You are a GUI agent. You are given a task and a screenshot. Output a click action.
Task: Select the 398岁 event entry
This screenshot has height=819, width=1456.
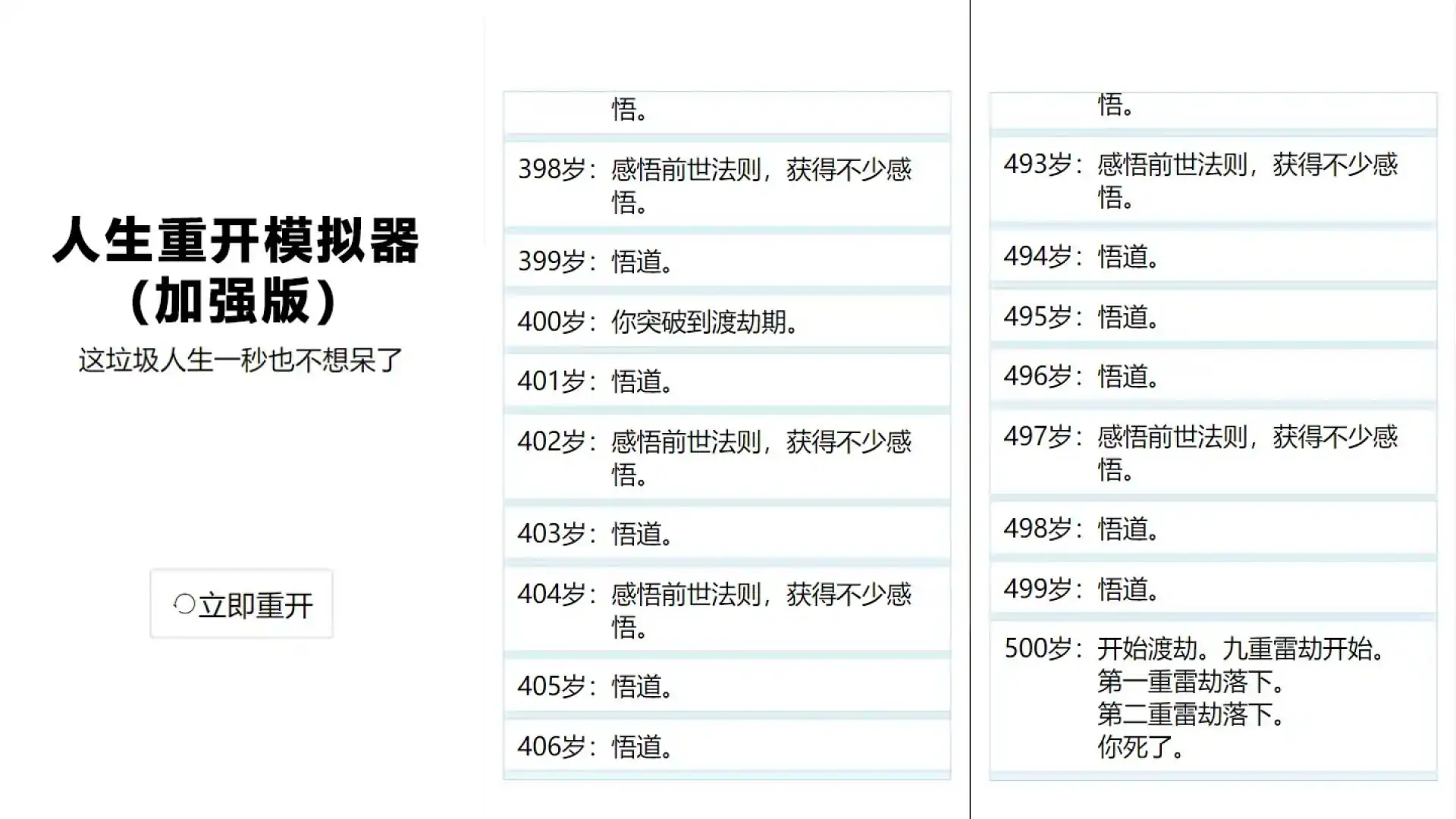pos(726,185)
